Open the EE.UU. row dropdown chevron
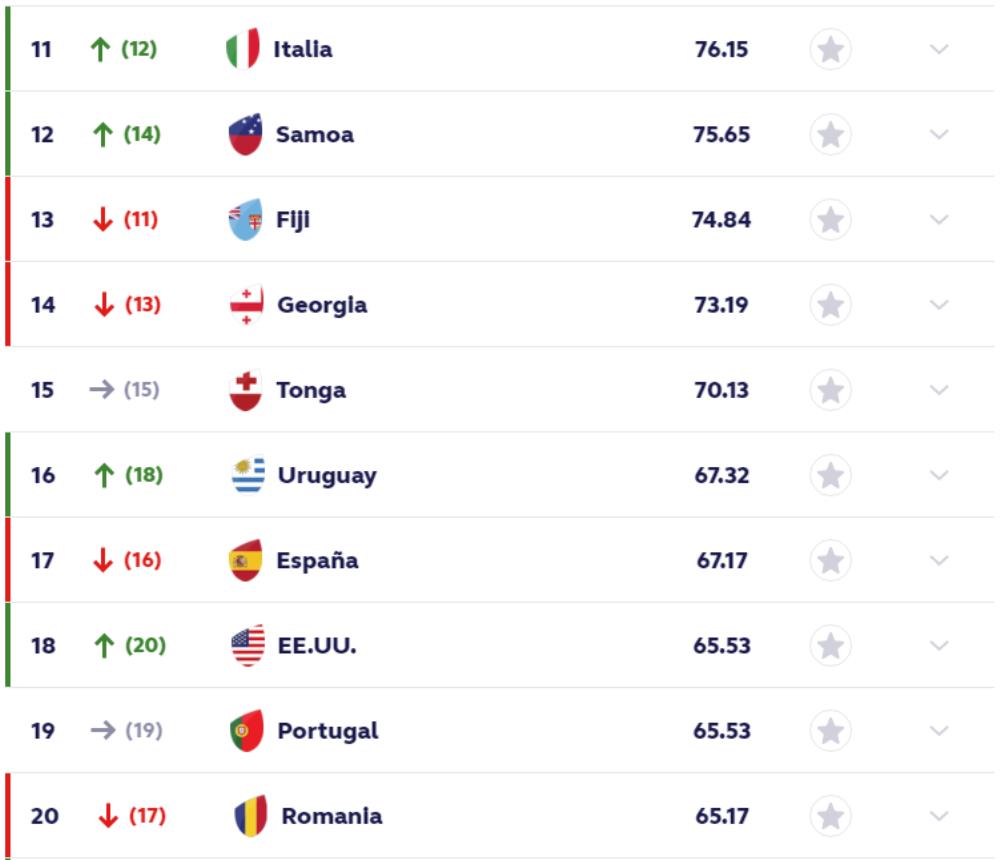Screen dimensions: 1000x860 (x=939, y=646)
